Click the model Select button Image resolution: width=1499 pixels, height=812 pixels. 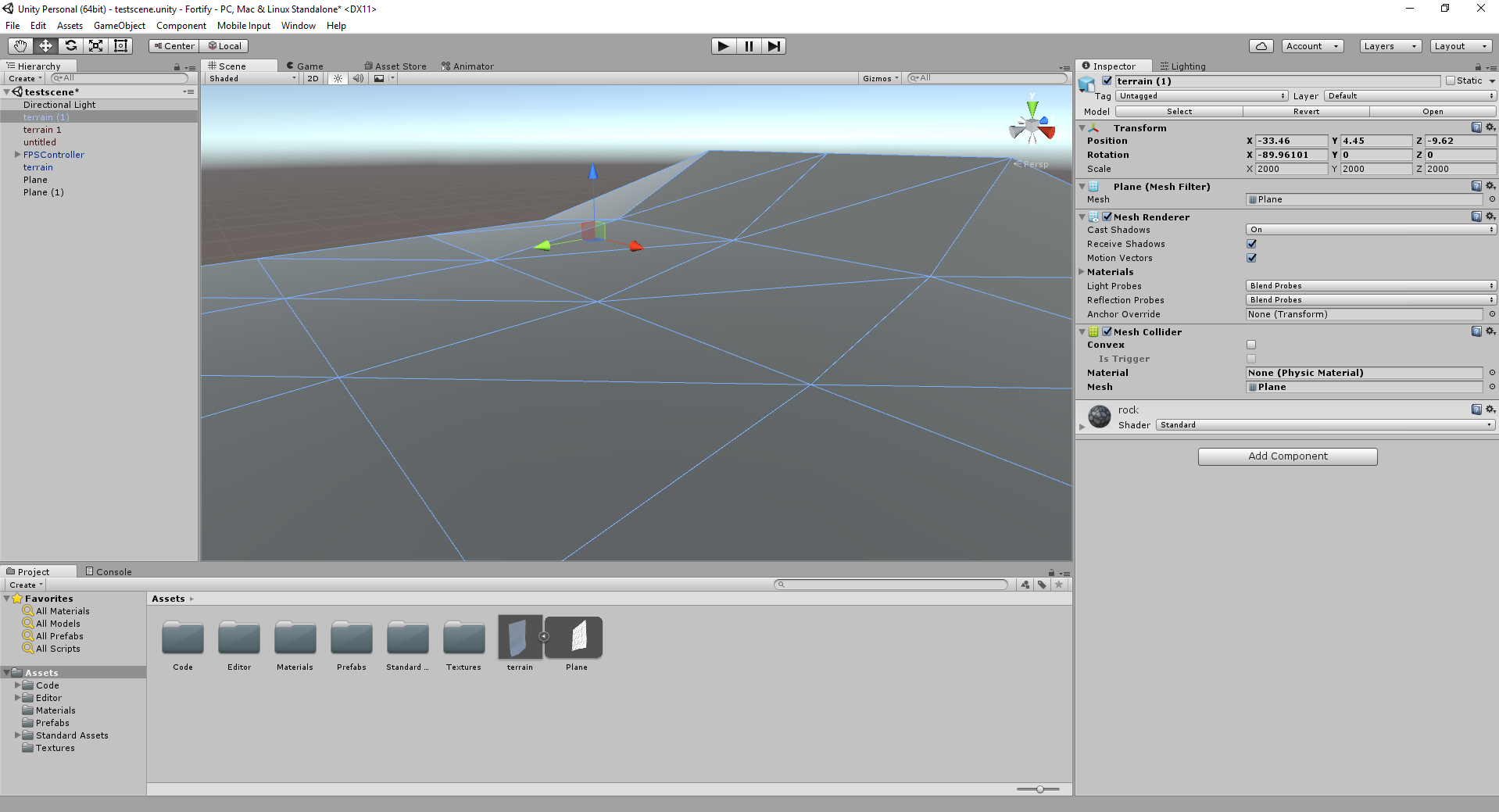point(1179,112)
